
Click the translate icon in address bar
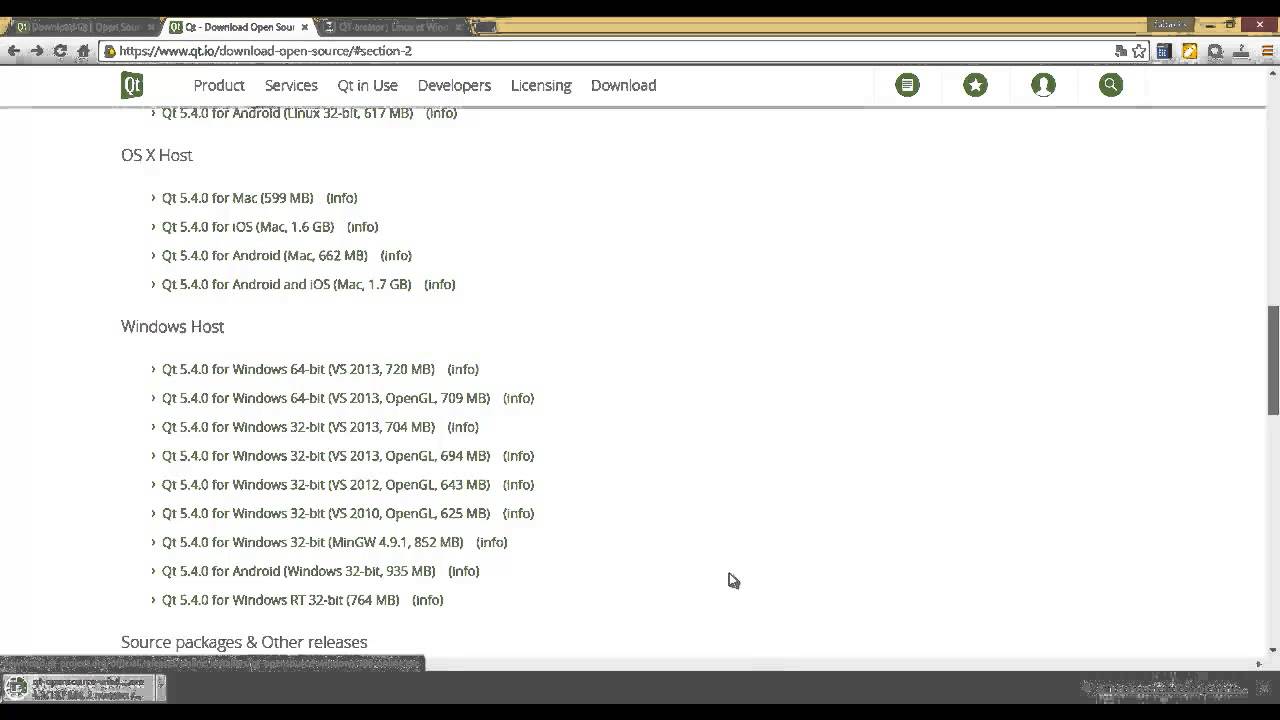[x=1121, y=51]
